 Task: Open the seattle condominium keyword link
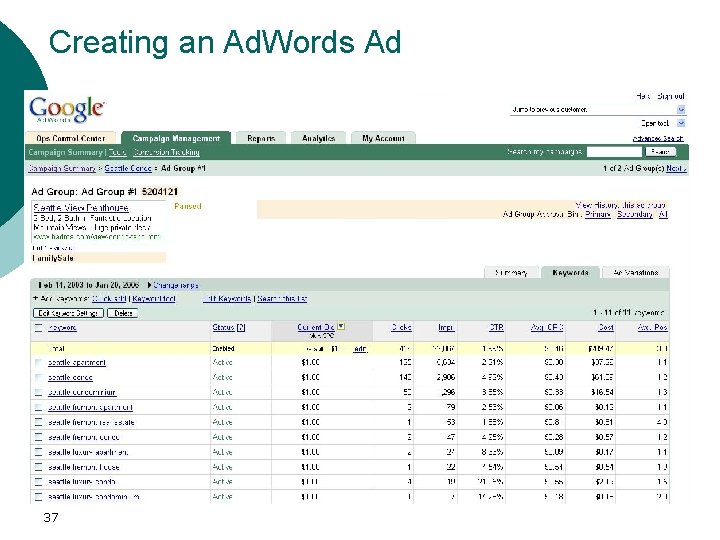click(82, 393)
